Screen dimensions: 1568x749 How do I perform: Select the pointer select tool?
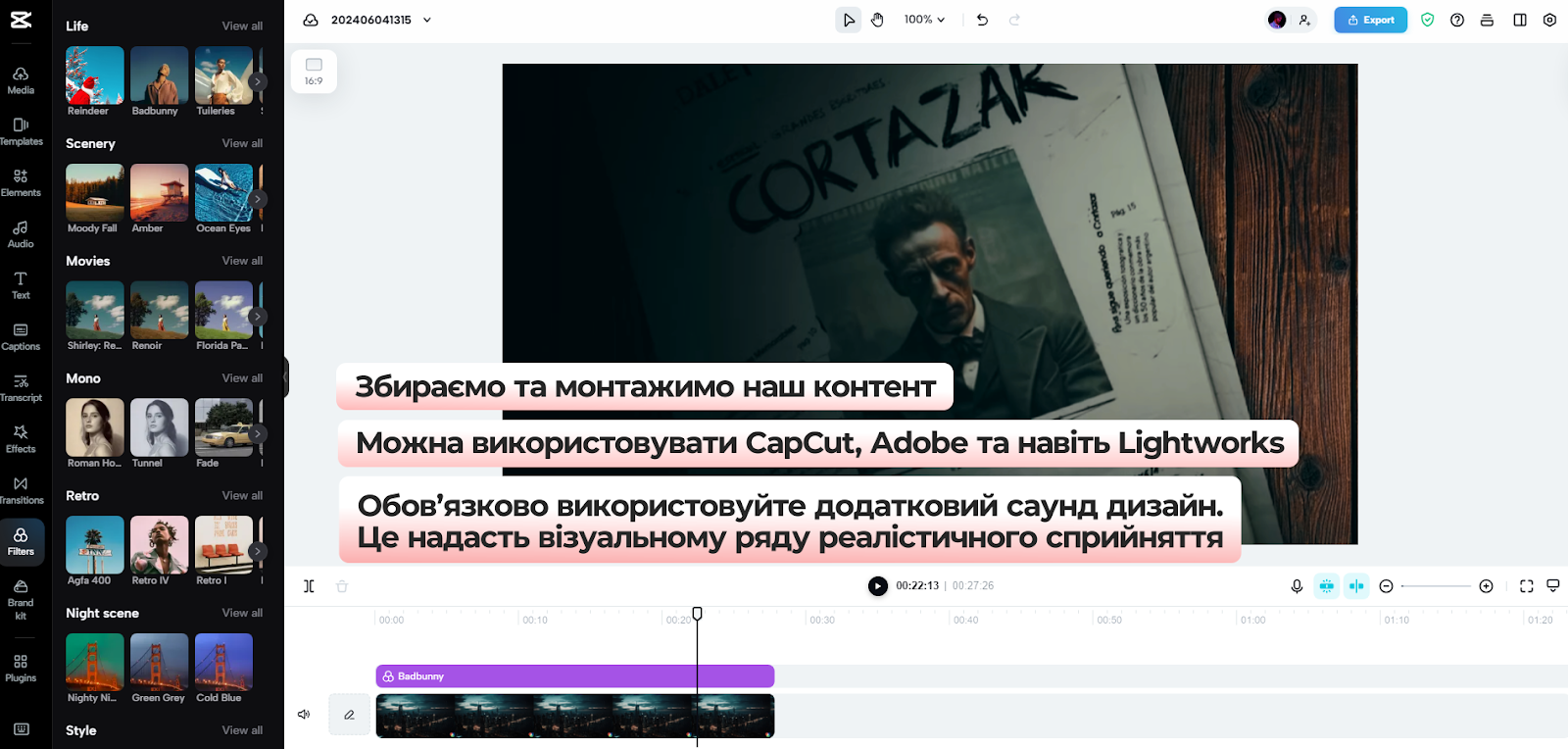pos(849,20)
